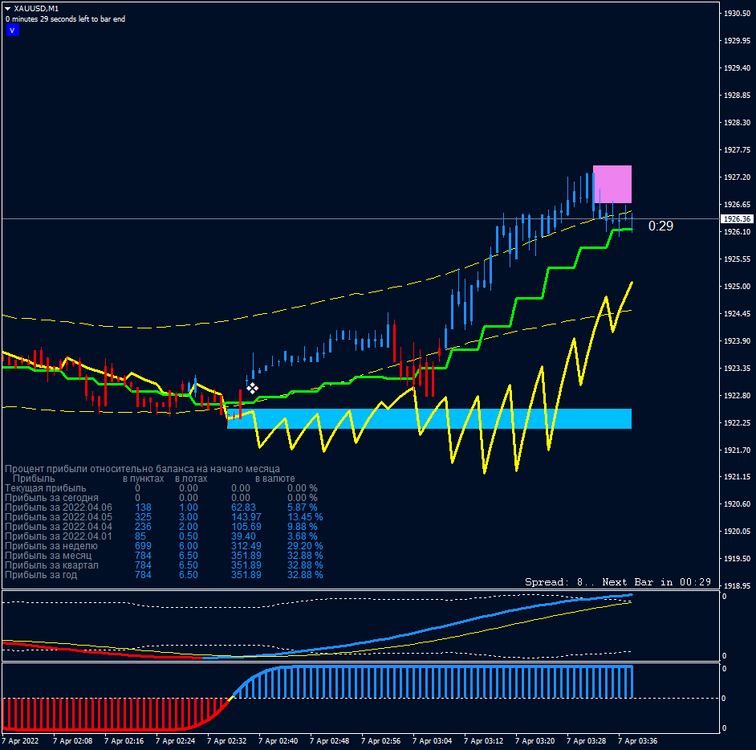Click the 29.20 % weekly value
This screenshot has height=750, width=756.
point(305,546)
